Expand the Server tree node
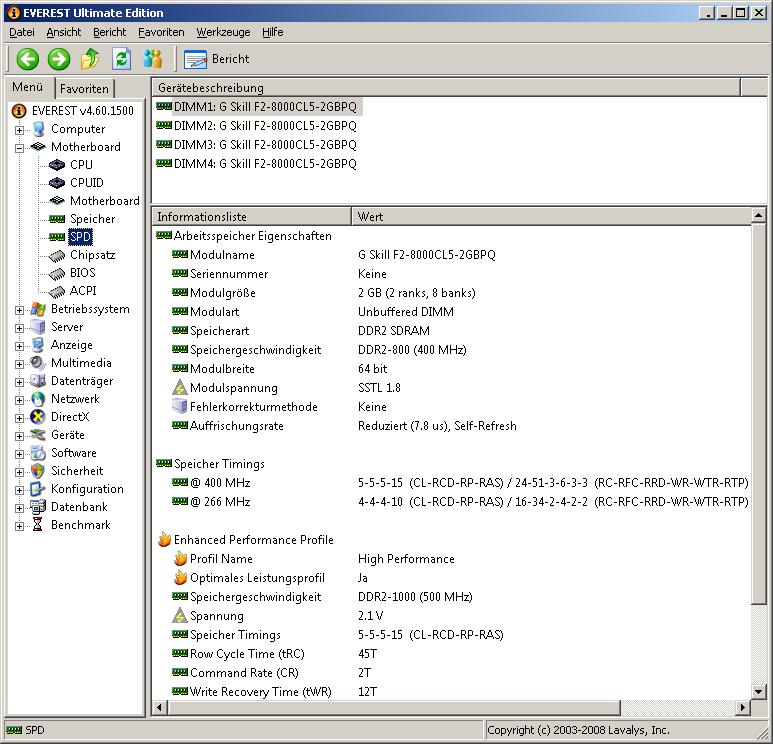 (19, 328)
